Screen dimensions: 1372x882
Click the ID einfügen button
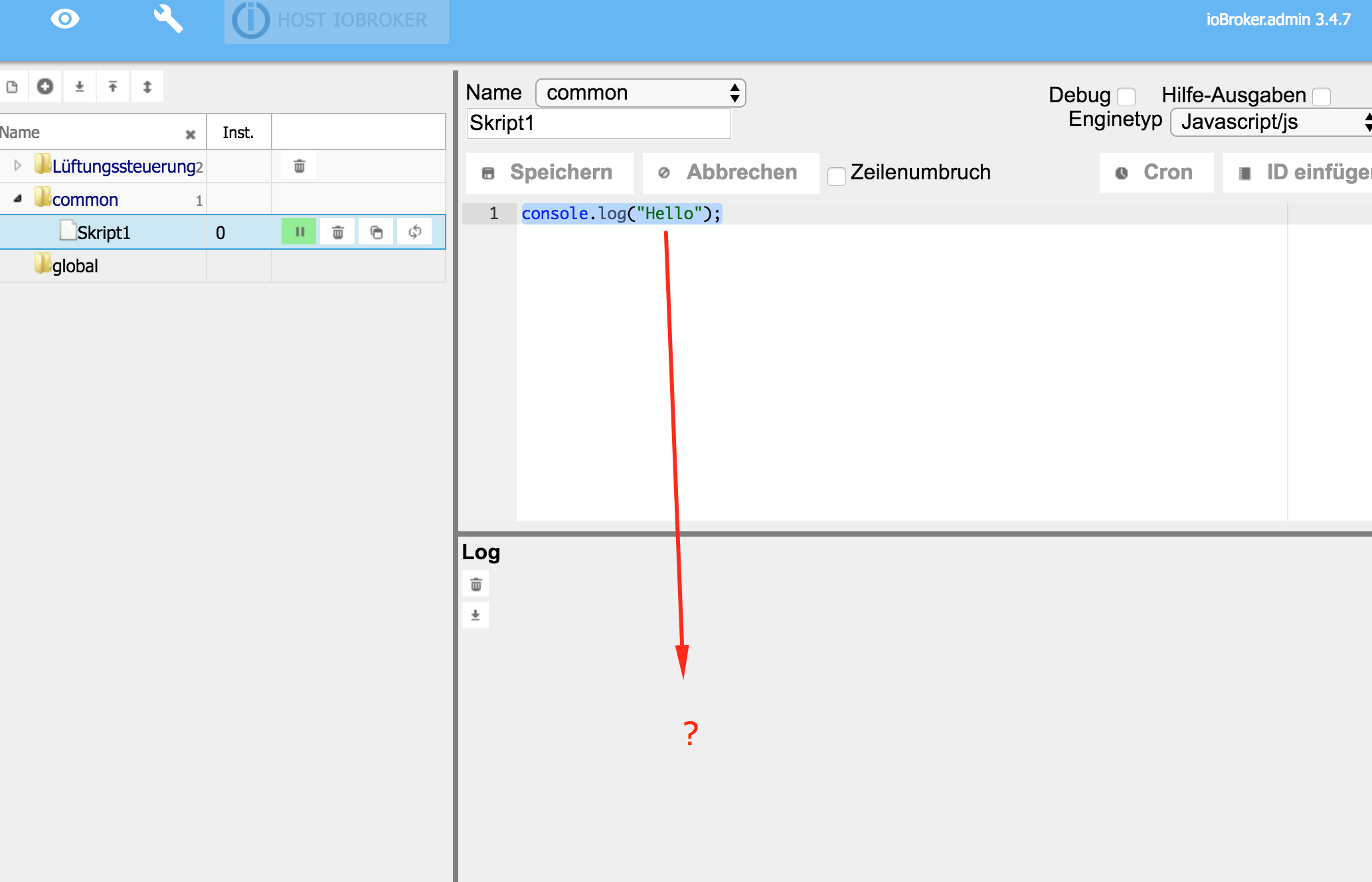[x=1298, y=173]
